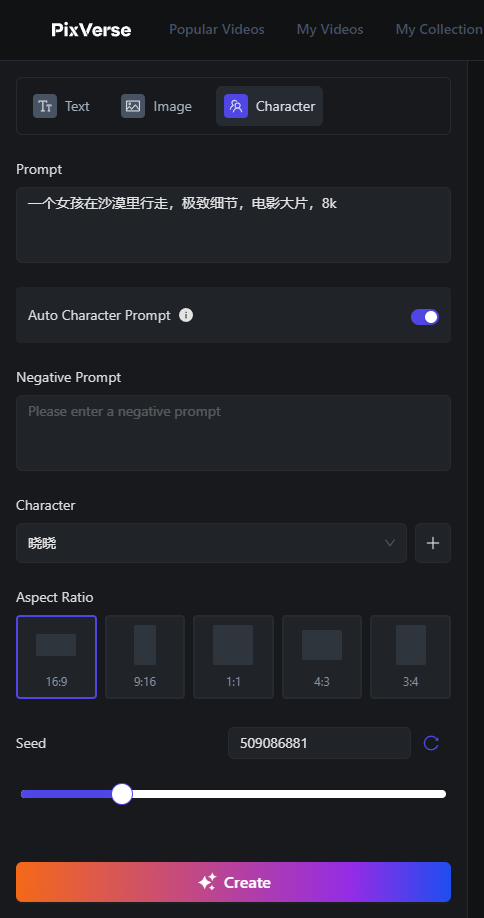The height and width of the screenshot is (918, 484).
Task: Select the 1:1 aspect ratio
Action: (234, 657)
